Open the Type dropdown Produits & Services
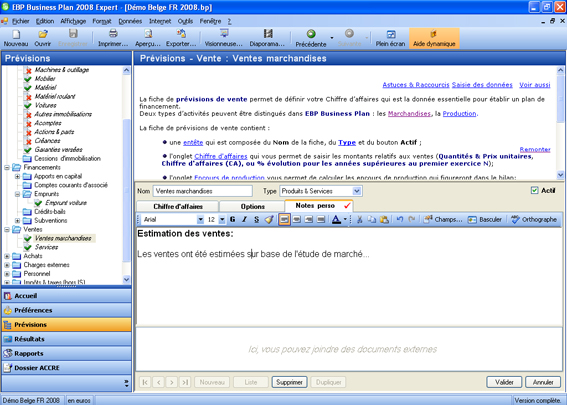Viewport: 567px width, 405px height. (357, 191)
